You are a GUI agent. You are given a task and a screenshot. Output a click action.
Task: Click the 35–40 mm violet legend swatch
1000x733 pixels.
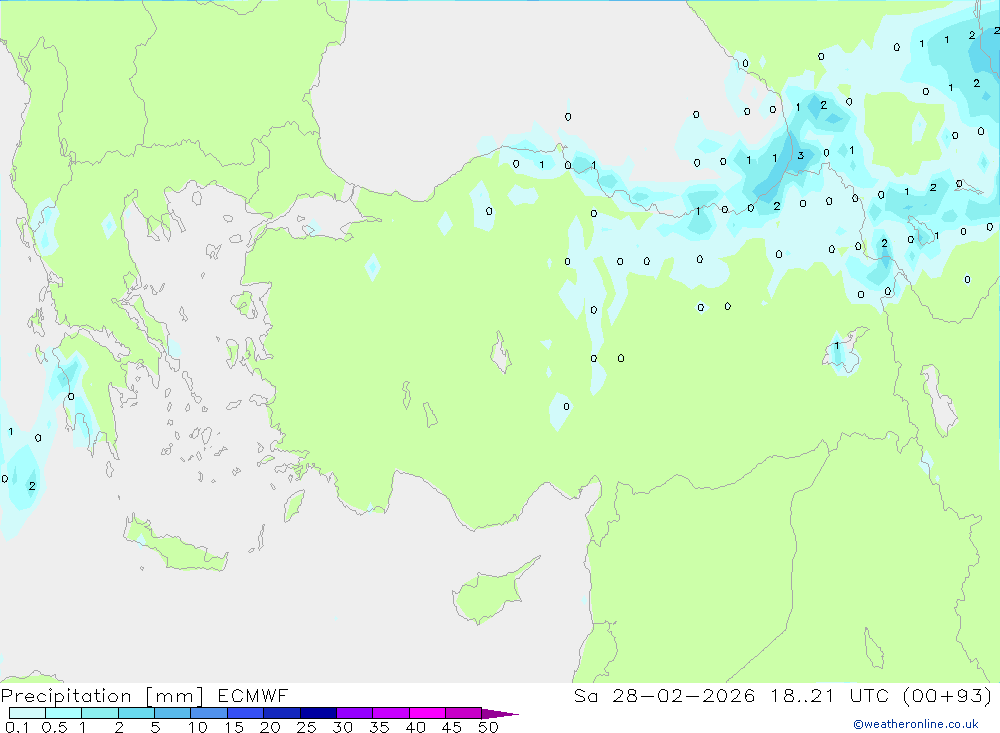tap(390, 713)
